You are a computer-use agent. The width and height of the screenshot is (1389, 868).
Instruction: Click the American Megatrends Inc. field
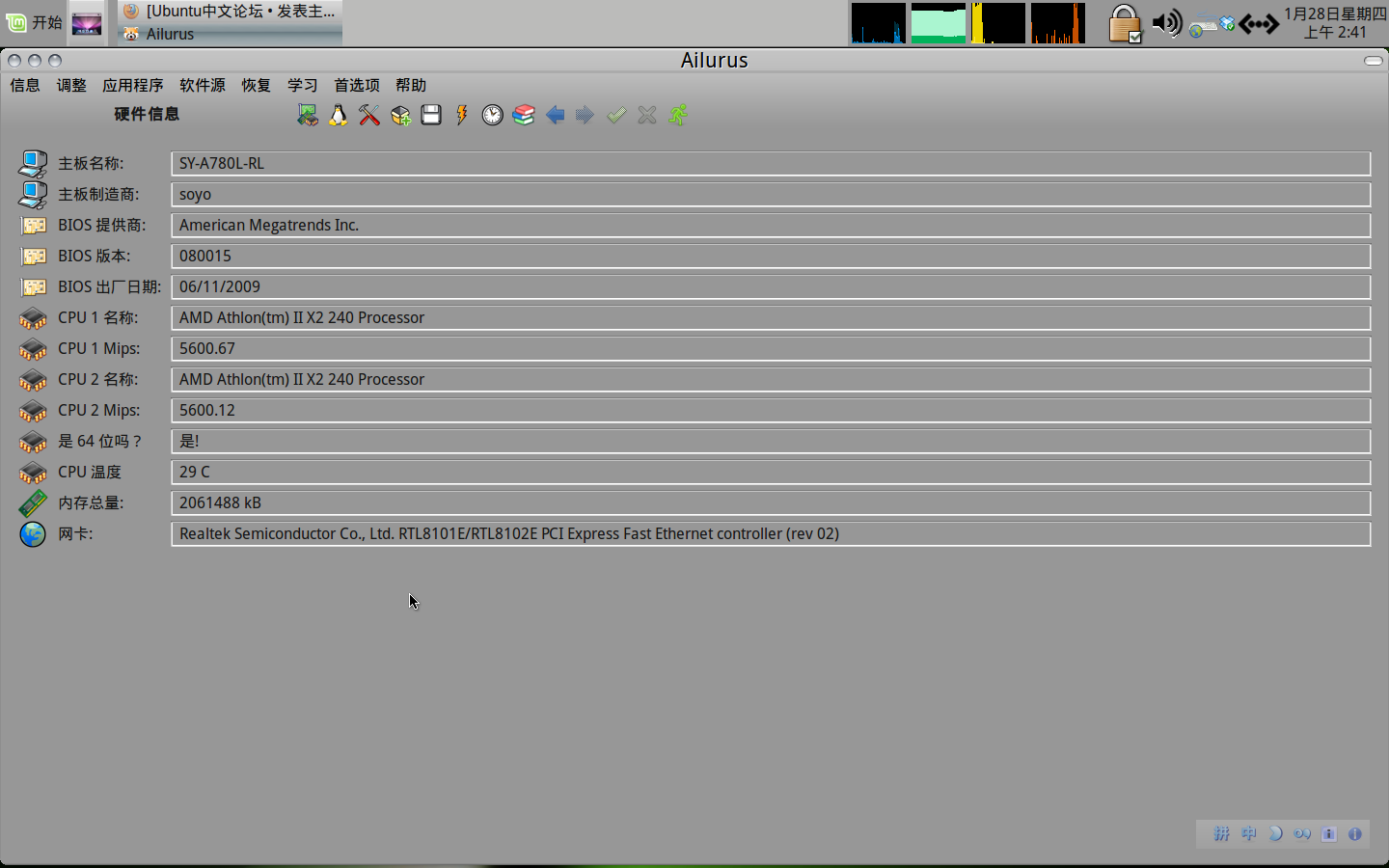tap(771, 225)
